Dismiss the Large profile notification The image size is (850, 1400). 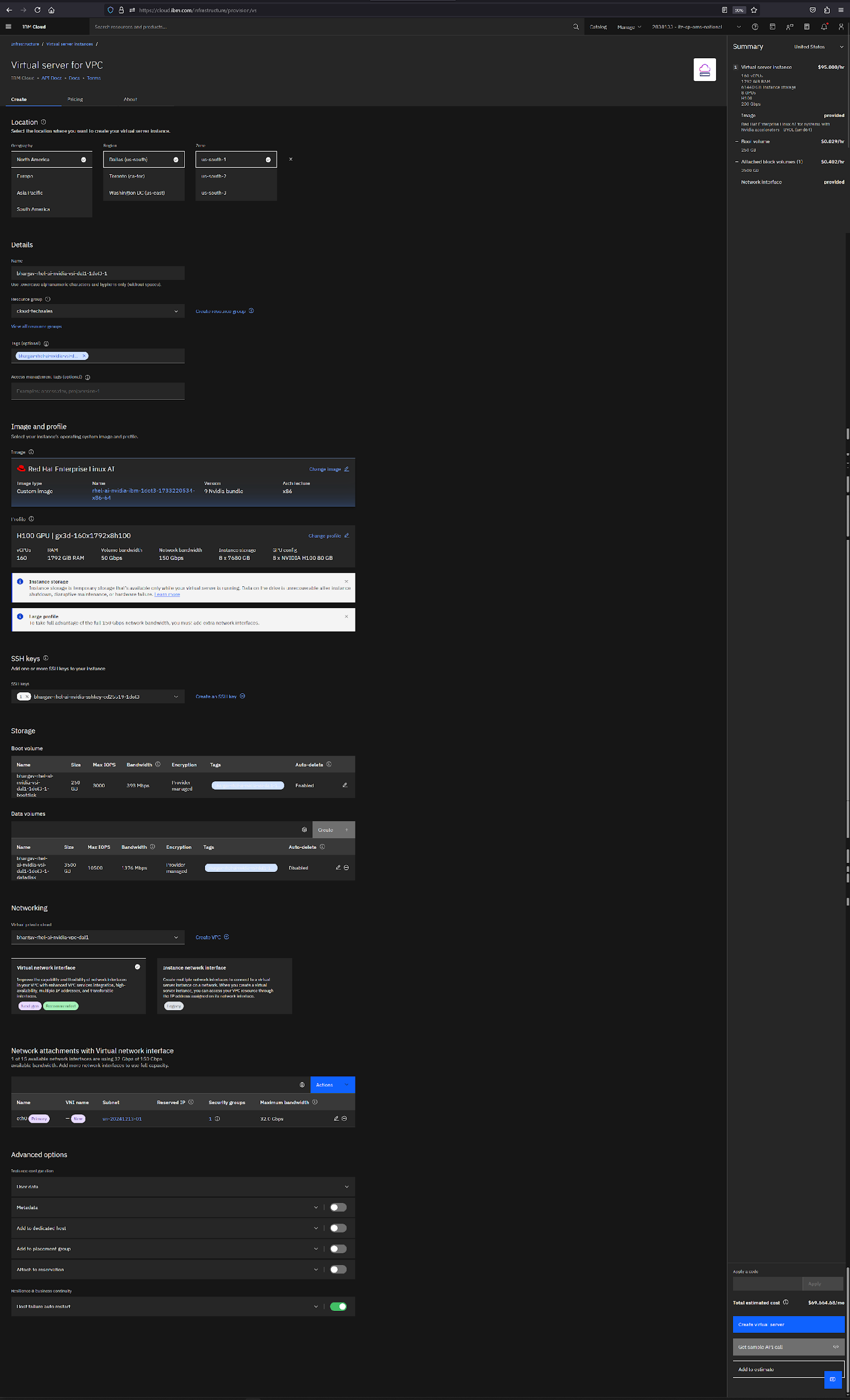pyautogui.click(x=347, y=617)
